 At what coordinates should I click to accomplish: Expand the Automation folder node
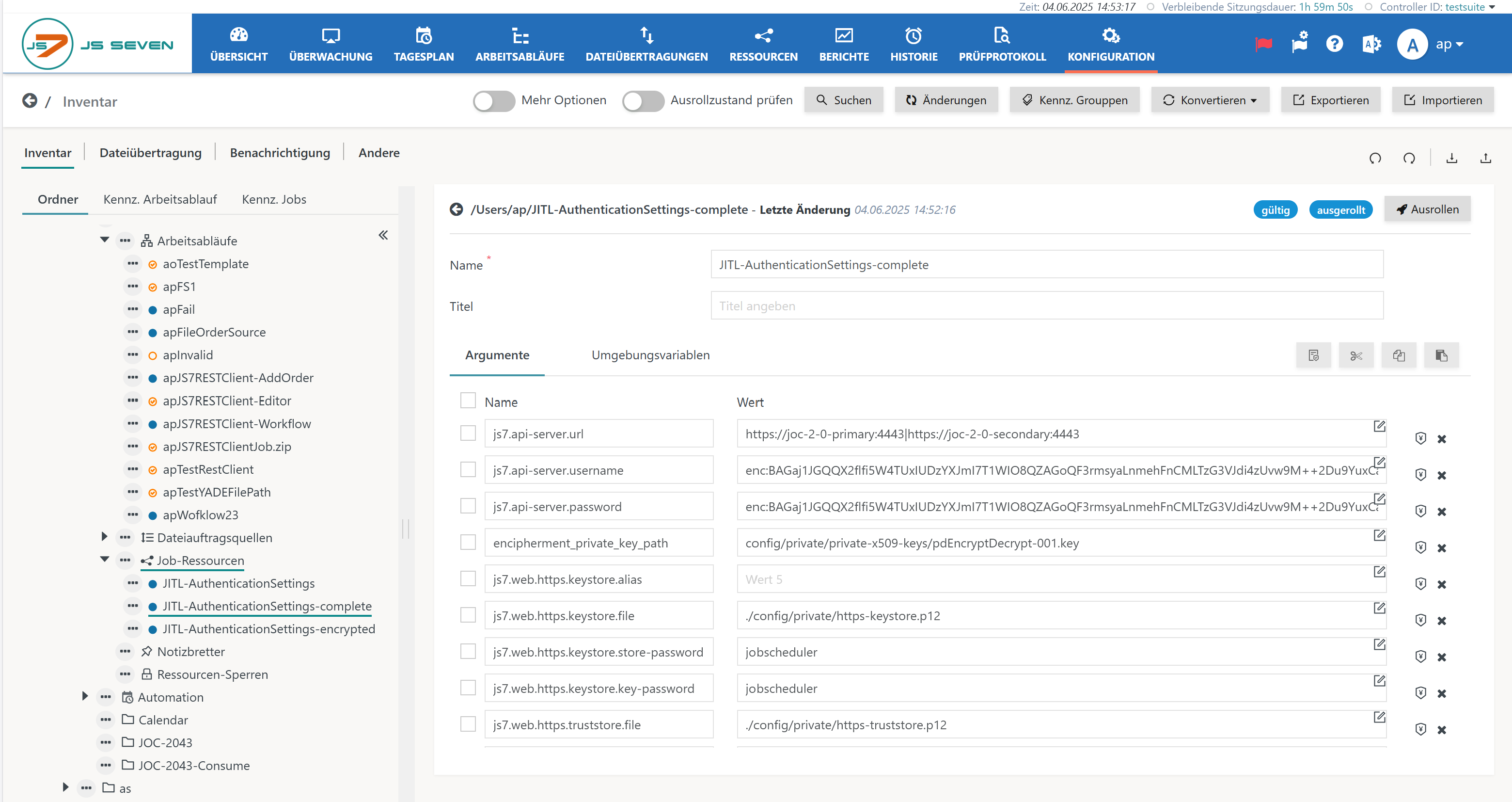tap(85, 696)
